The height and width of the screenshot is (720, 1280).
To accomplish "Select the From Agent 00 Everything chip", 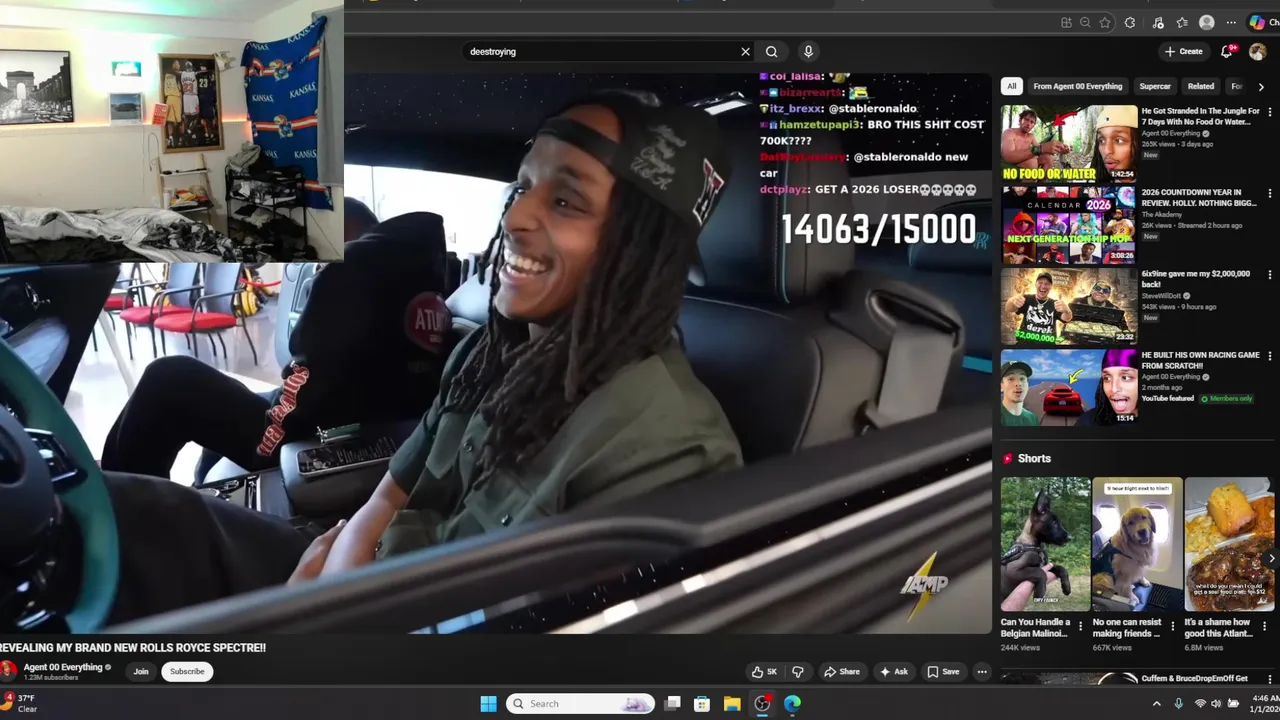I will (1078, 87).
